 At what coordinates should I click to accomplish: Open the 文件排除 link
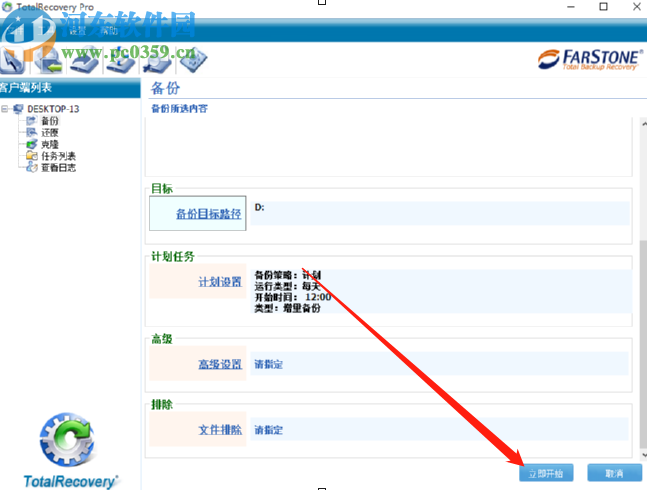point(220,430)
